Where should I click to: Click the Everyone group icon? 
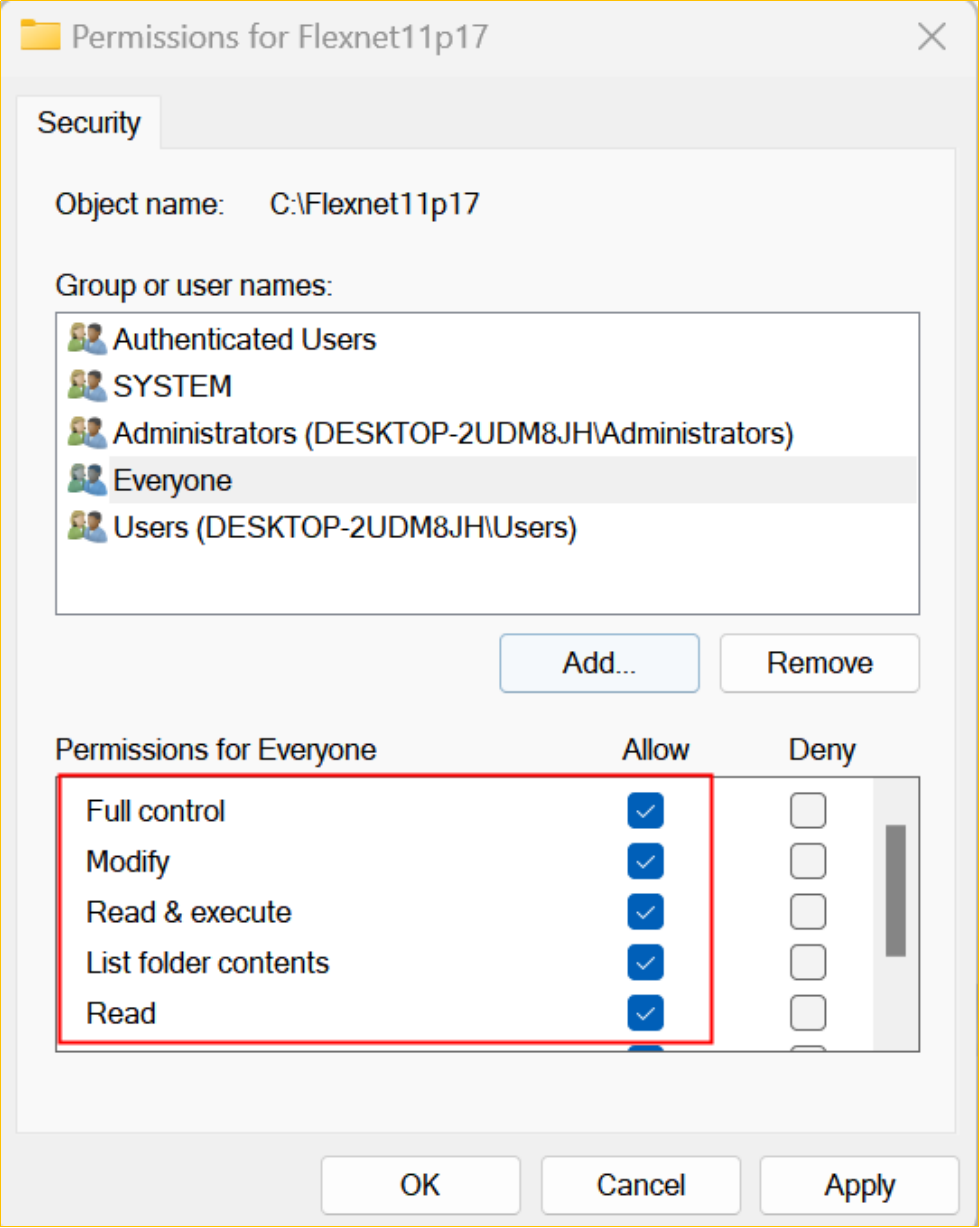click(x=87, y=480)
